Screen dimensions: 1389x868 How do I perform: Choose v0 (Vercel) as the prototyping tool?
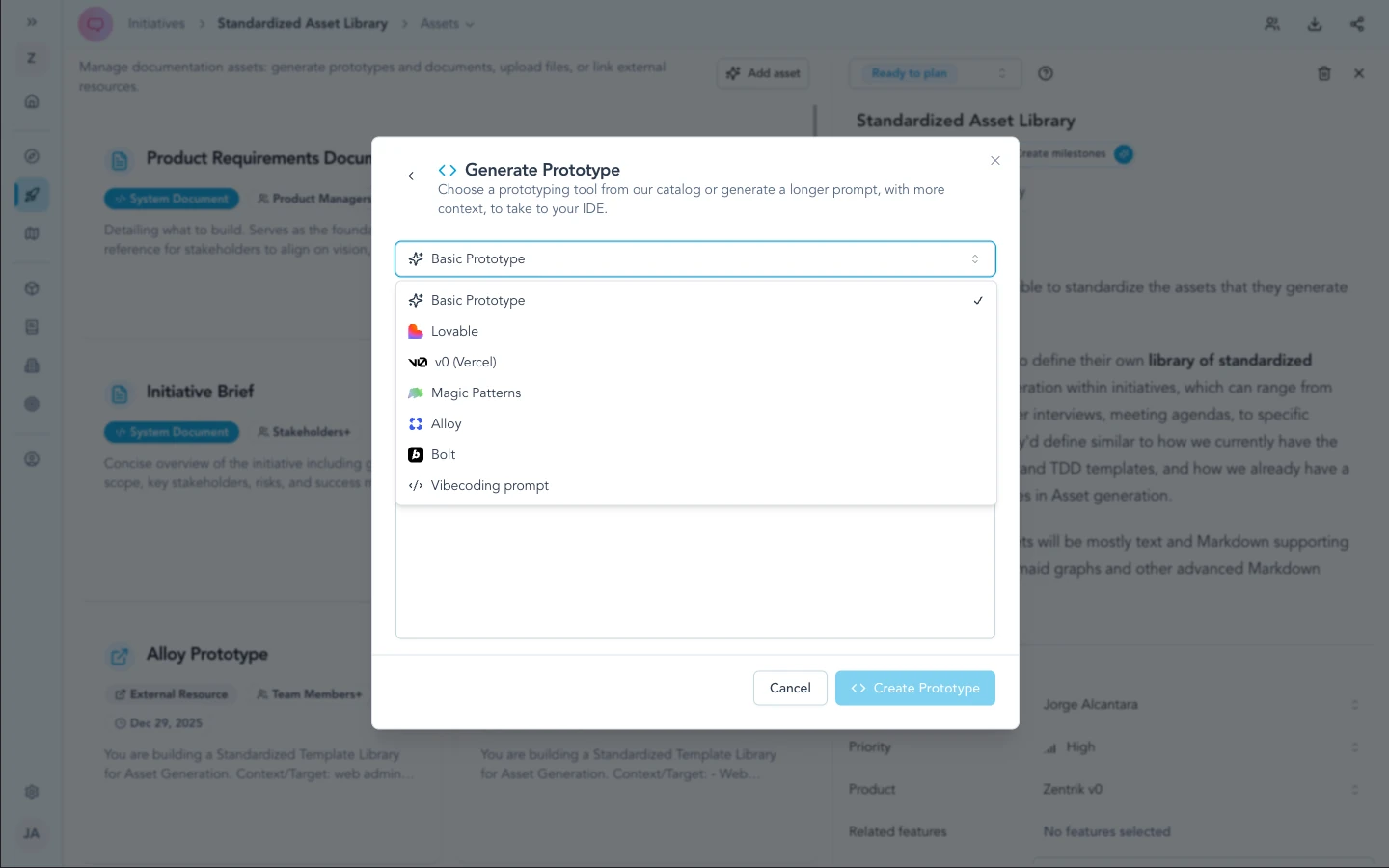click(x=464, y=362)
